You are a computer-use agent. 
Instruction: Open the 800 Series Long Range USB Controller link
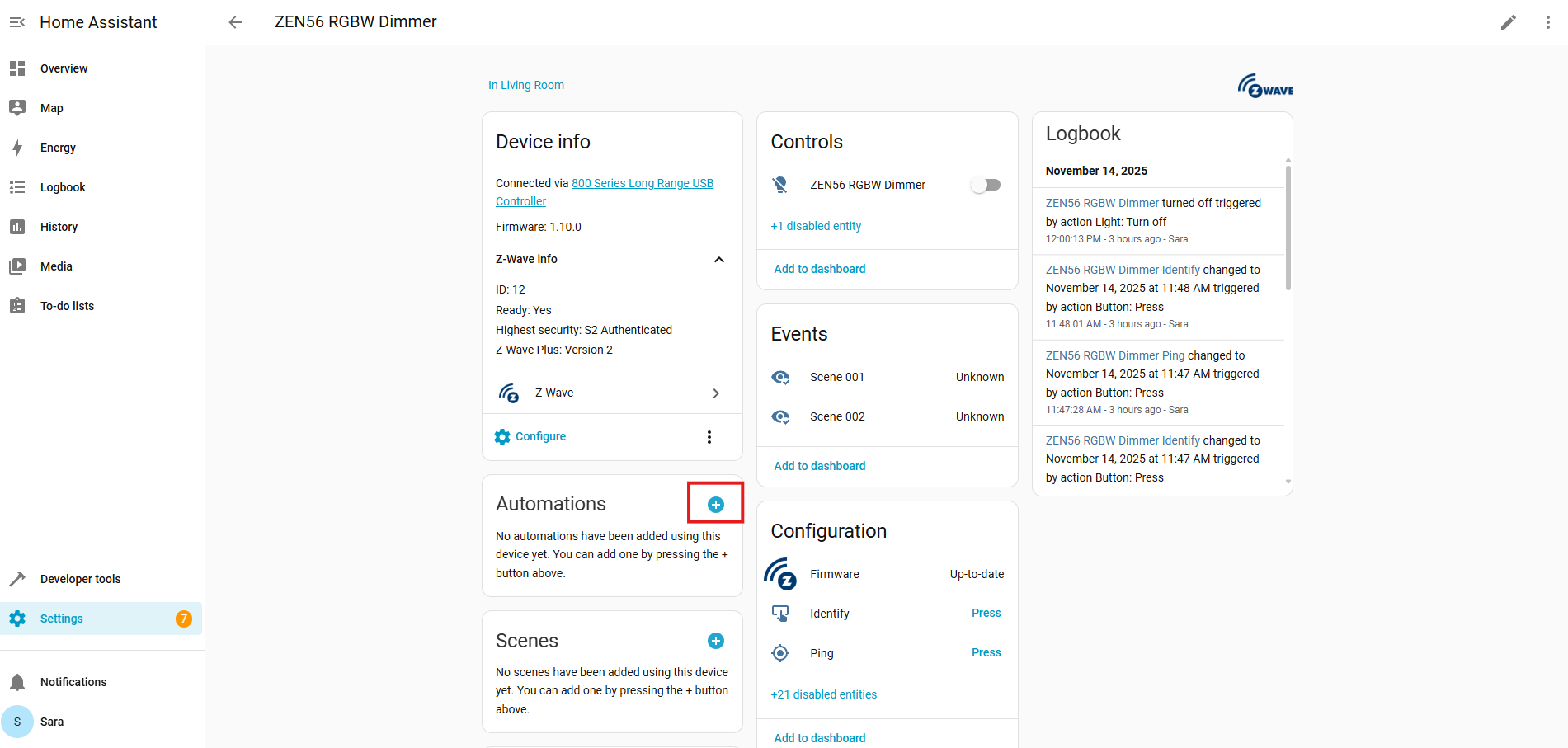pyautogui.click(x=642, y=183)
